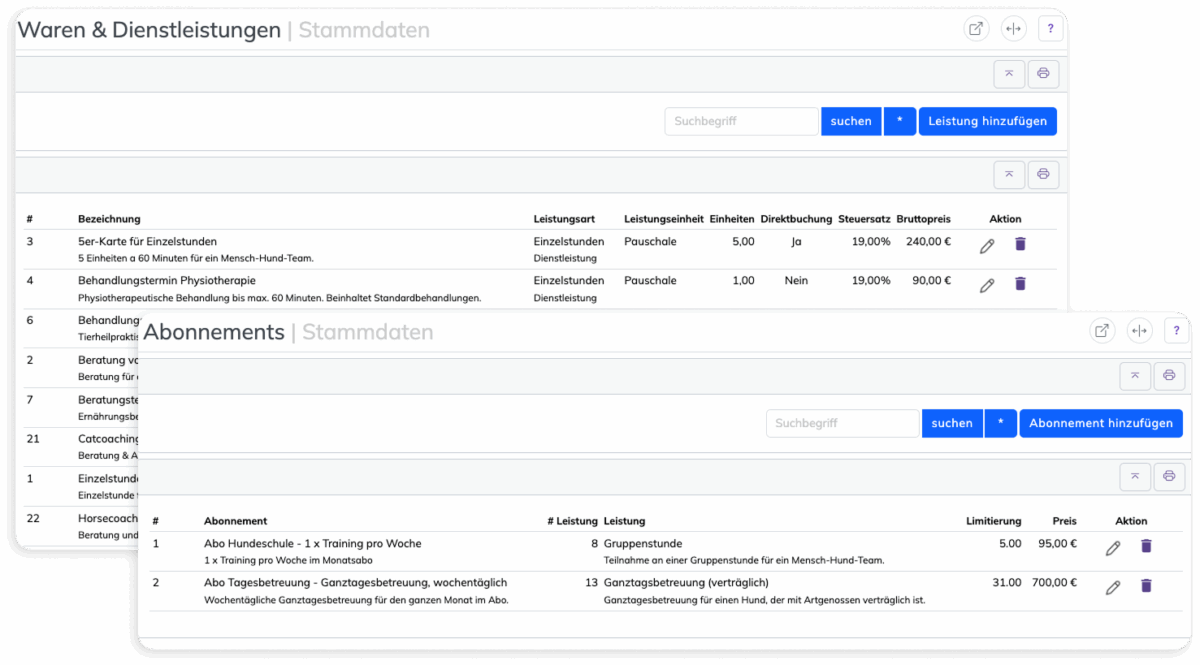Click the Leistung hinzufügen button
This screenshot has width=1200, height=665.
tap(987, 122)
